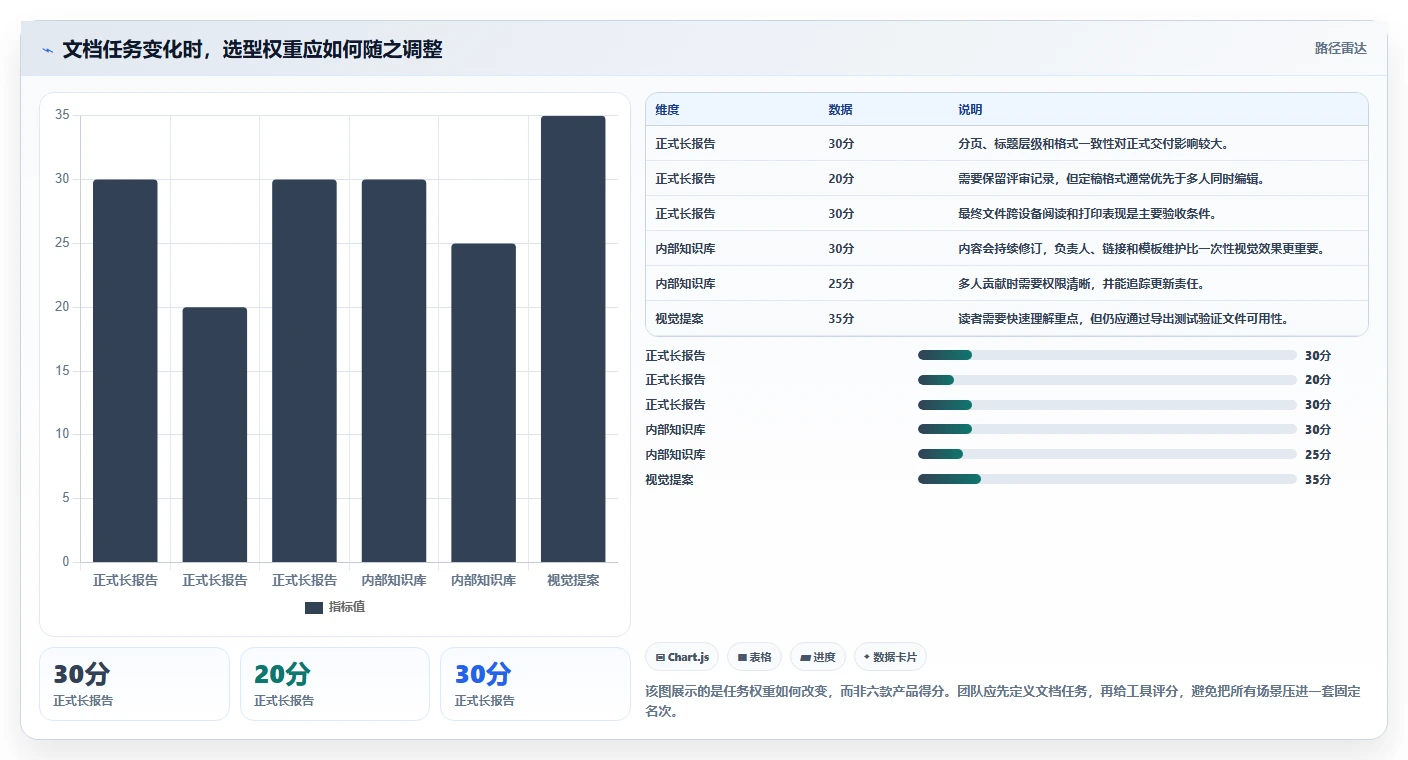Screen dimensions: 1408x760
Task: Click the green 20分 data card
Action: 334,684
